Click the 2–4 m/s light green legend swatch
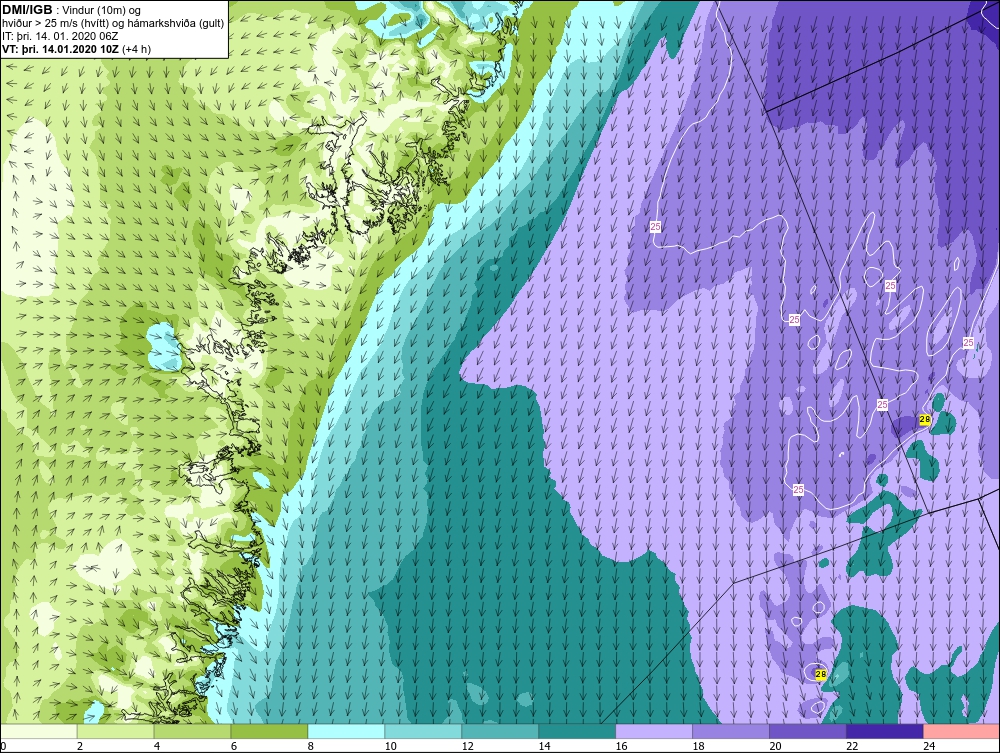Screen dimensions: 1000x753 (115, 731)
